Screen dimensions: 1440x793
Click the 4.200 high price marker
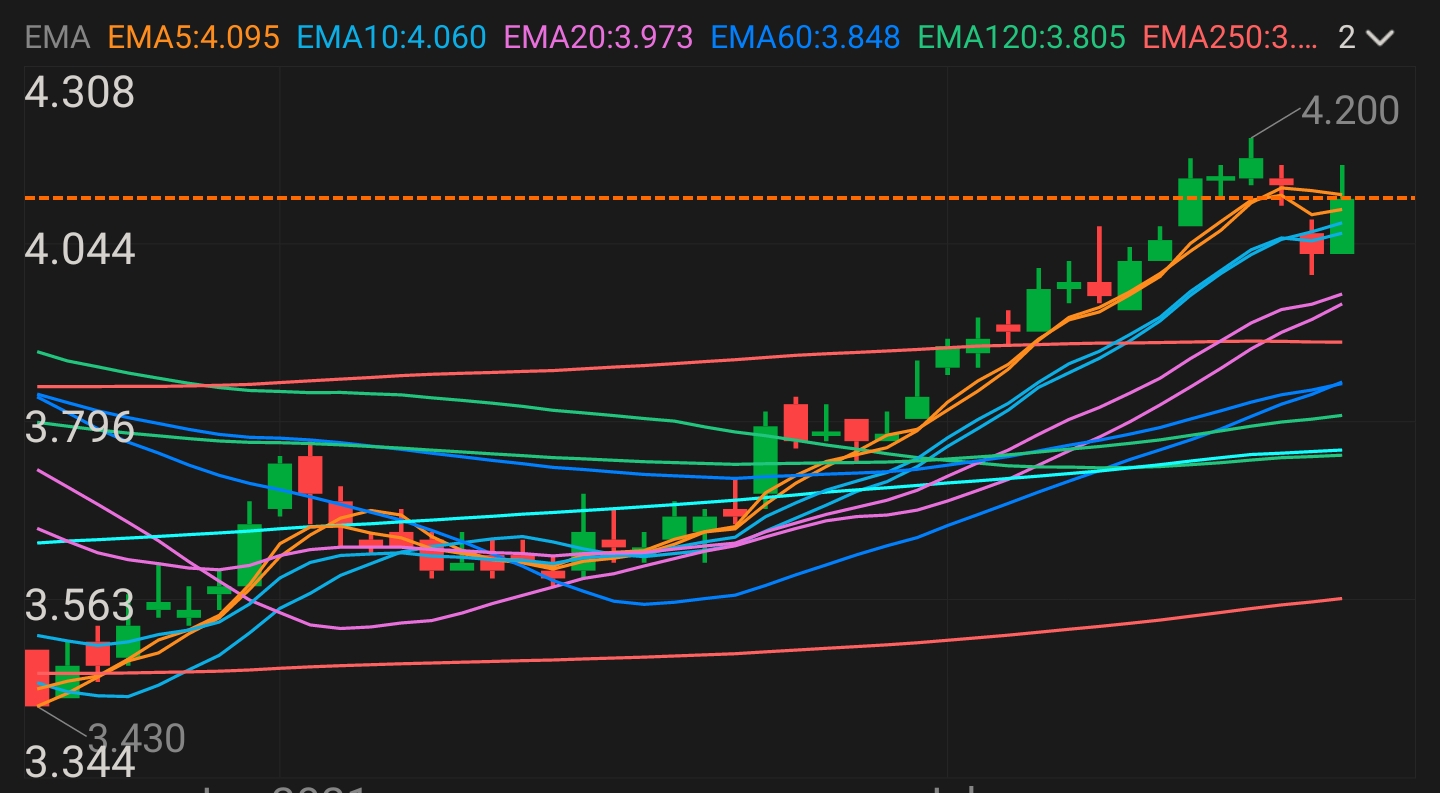tap(1350, 110)
